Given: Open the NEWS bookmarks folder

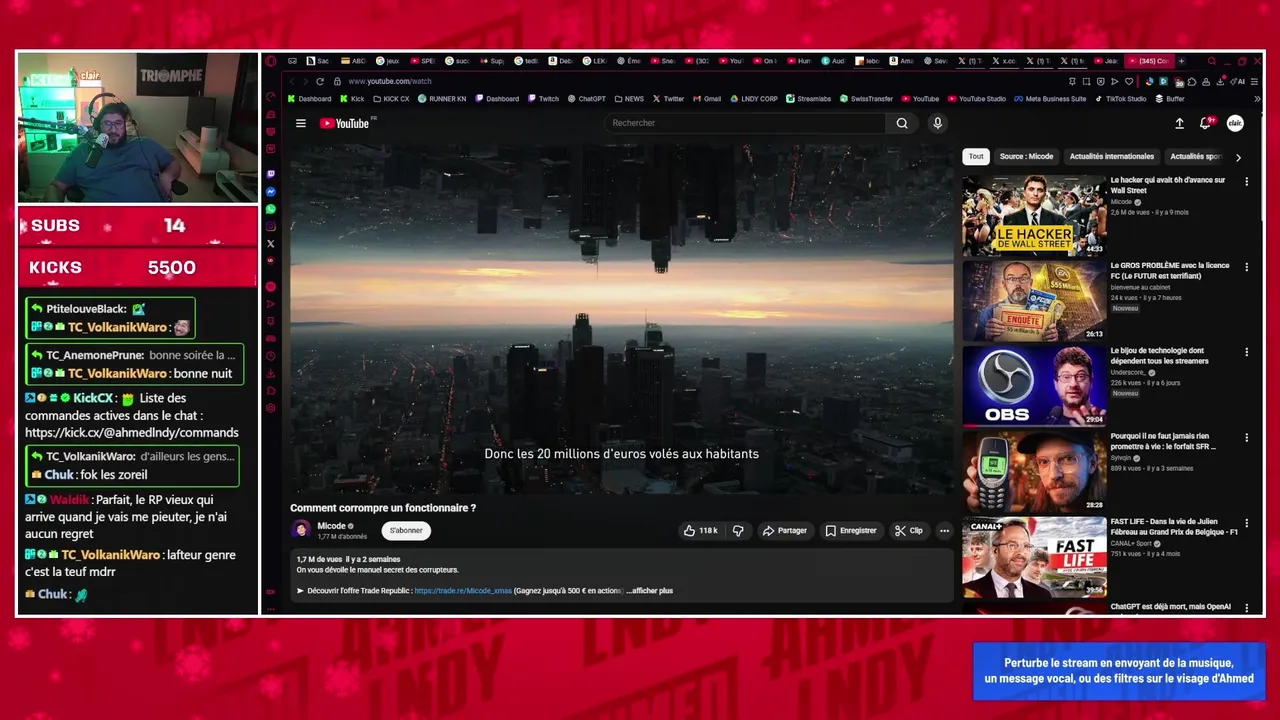Looking at the screenshot, I should (629, 99).
